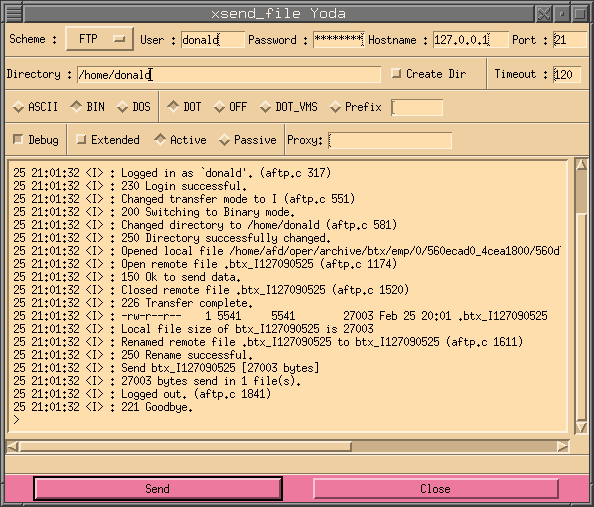This screenshot has height=507, width=594.
Task: Click the log scroll-up arrow
Action: click(581, 164)
